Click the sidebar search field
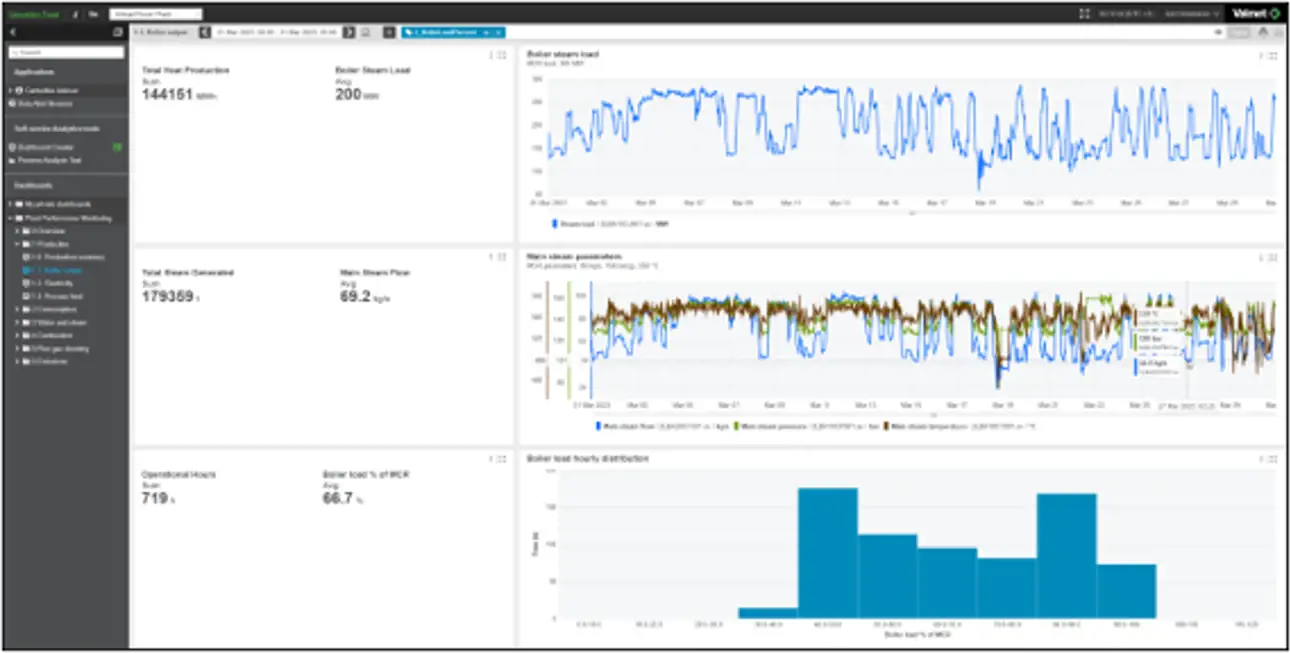This screenshot has height=653, width=1290. point(68,52)
